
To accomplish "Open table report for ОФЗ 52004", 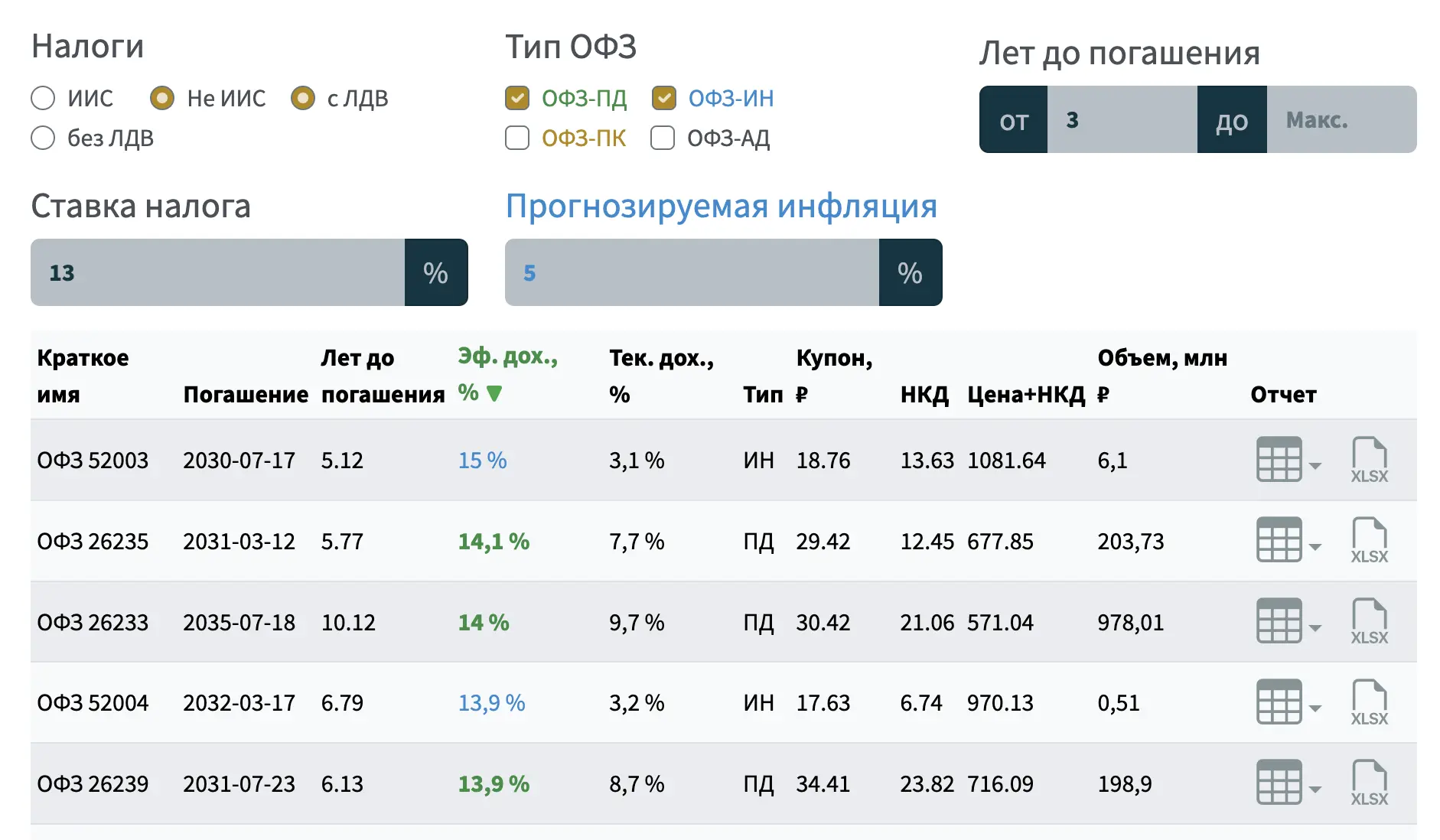I will click(x=1279, y=702).
